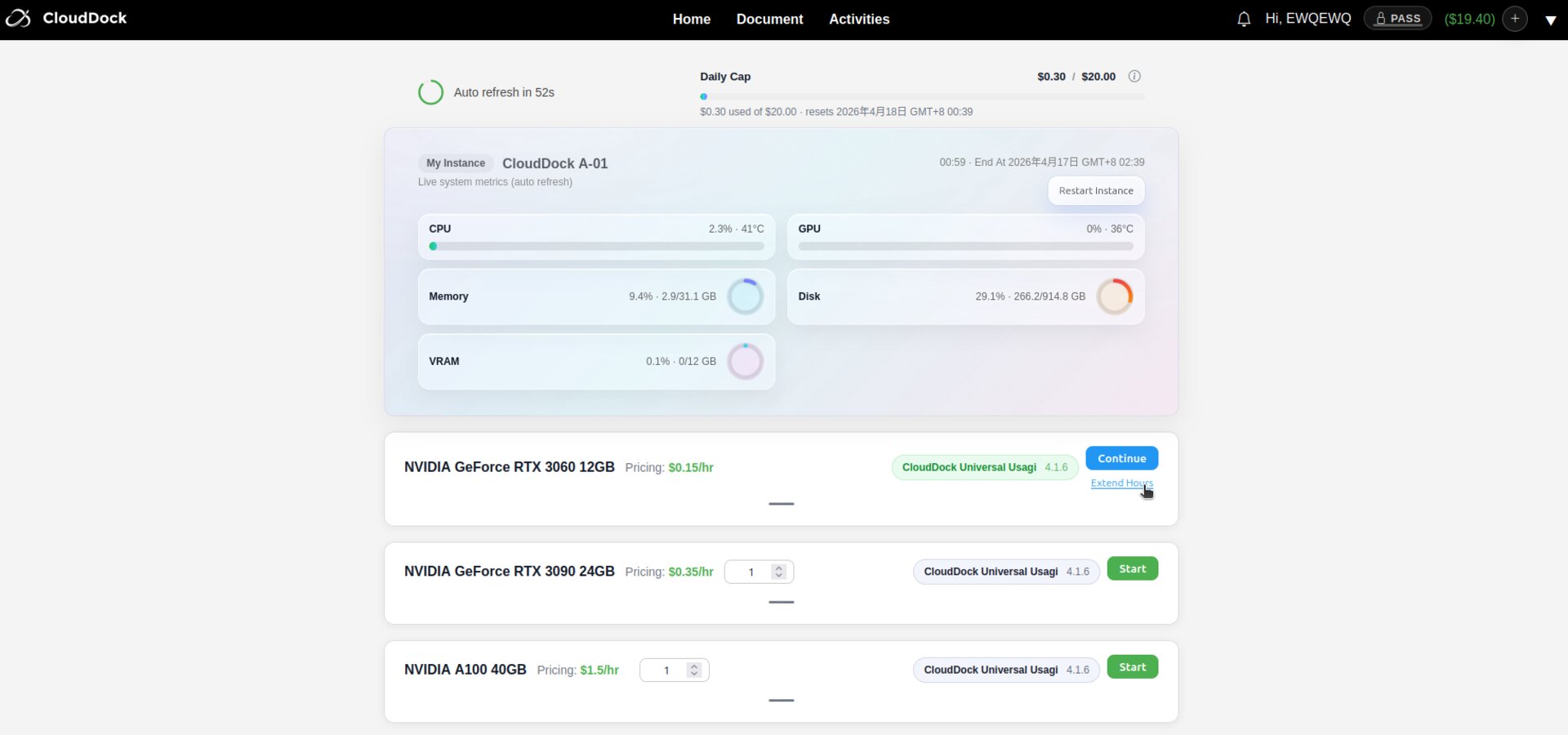Click the Daily Cap progress bar
1568x735 pixels.
921,96
